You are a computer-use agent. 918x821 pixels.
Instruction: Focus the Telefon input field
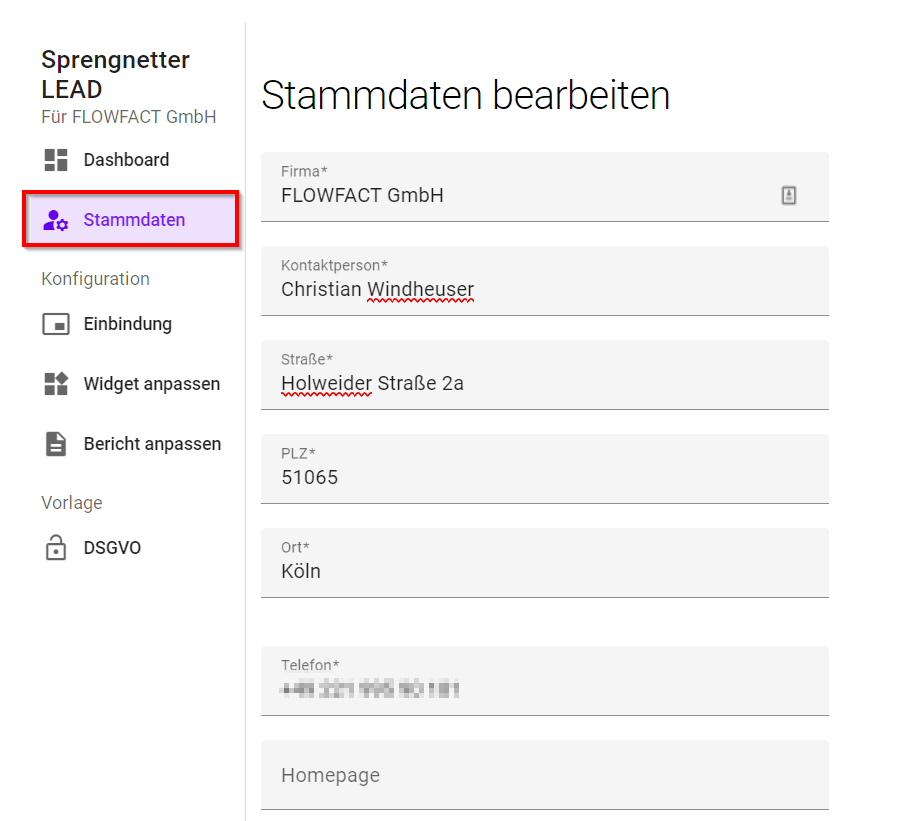pyautogui.click(x=544, y=681)
